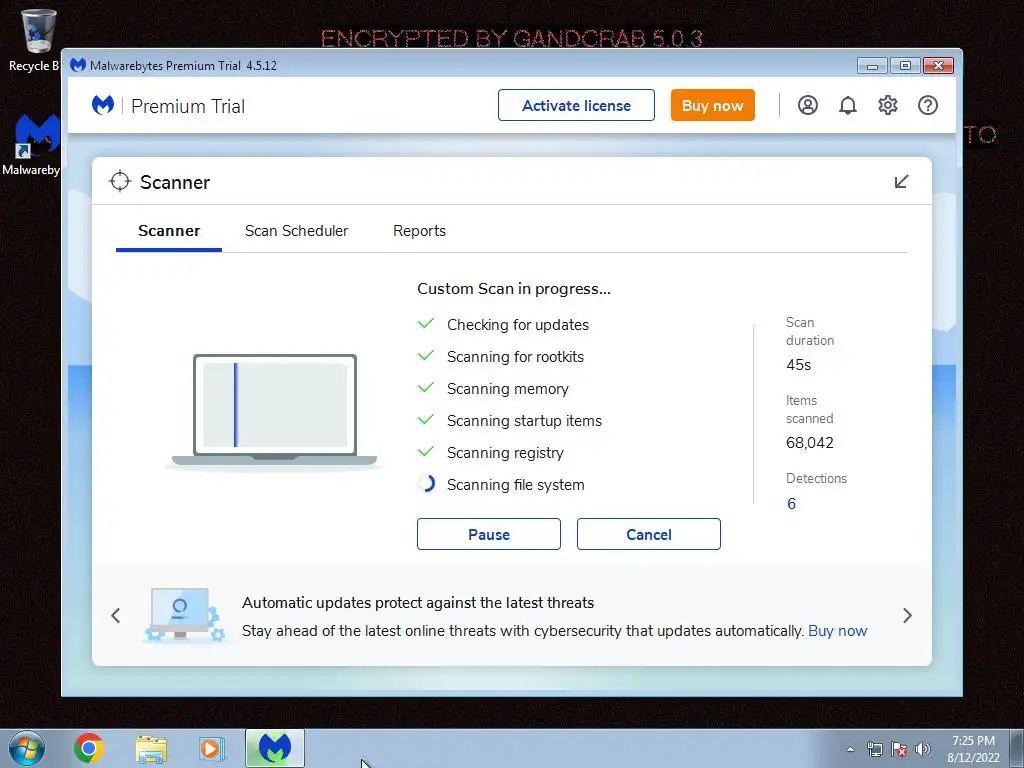Click the volume speaker tray icon
Image resolution: width=1024 pixels, height=768 pixels.
coord(923,749)
